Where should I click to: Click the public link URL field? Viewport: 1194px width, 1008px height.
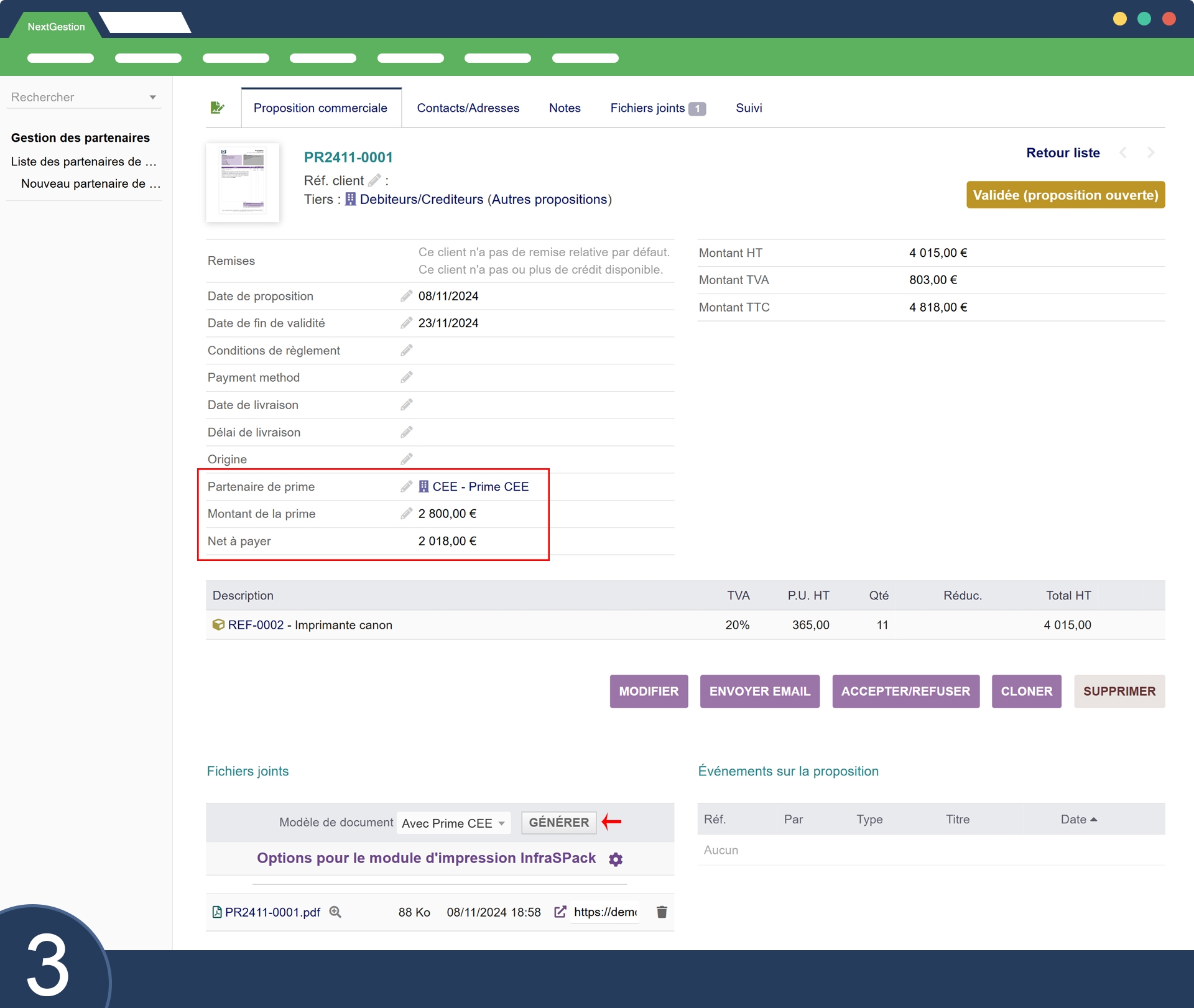(604, 912)
